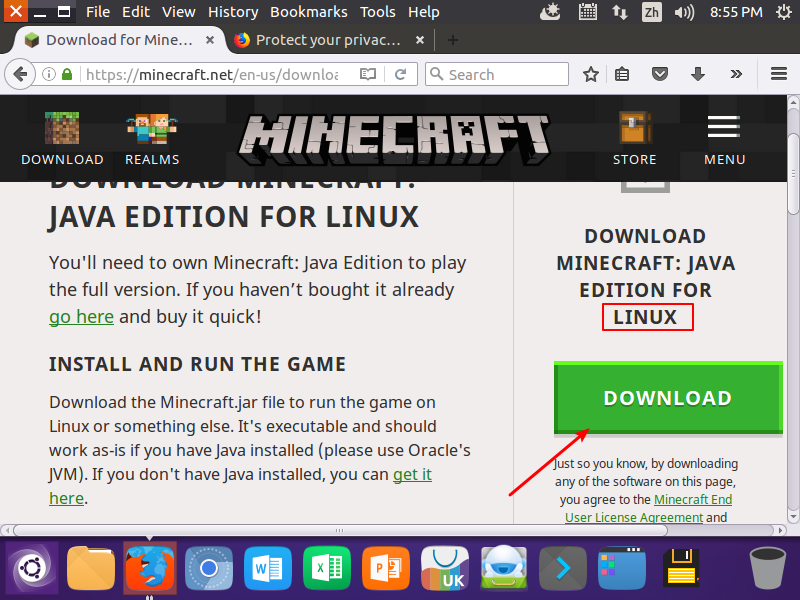The width and height of the screenshot is (800, 600).
Task: Click the browser back arrow button
Action: click(20, 74)
